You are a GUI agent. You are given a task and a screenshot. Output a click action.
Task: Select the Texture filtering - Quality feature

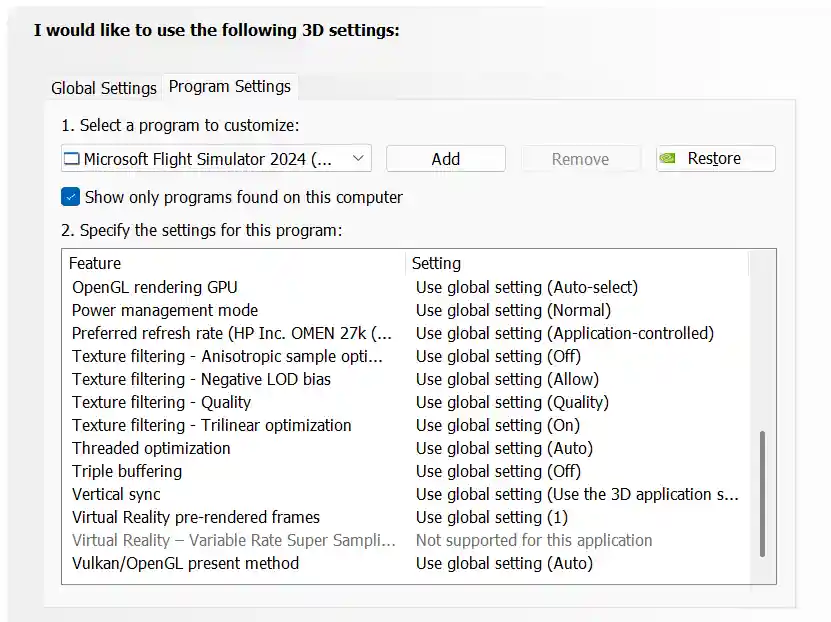(161, 402)
